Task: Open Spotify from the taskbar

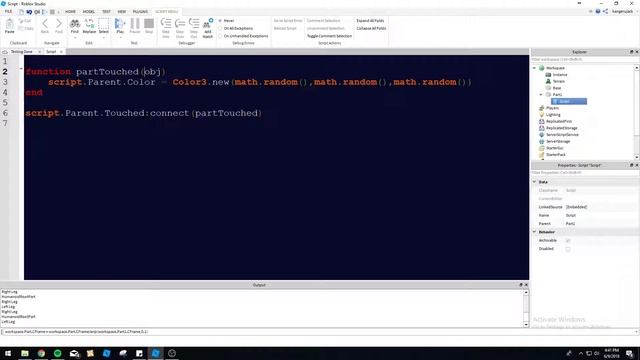Action: [58, 353]
